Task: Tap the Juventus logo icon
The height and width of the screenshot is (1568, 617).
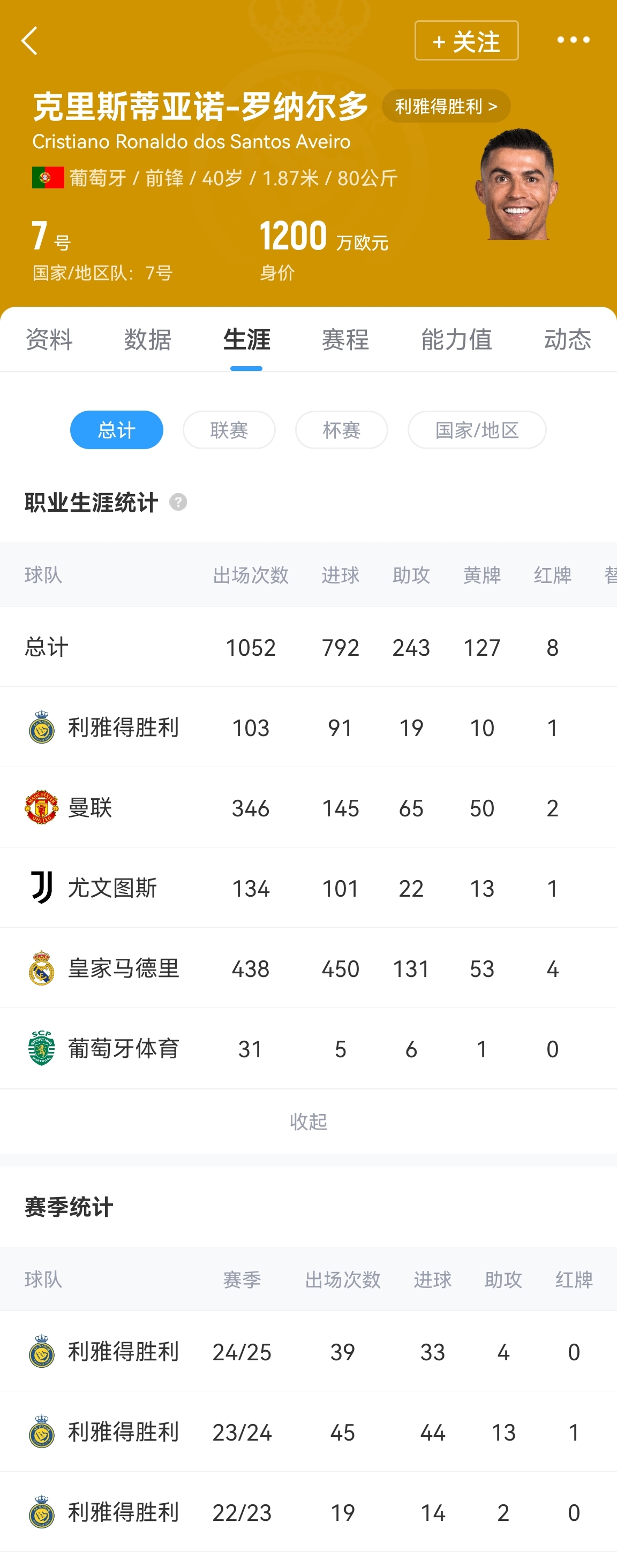Action: [x=41, y=888]
